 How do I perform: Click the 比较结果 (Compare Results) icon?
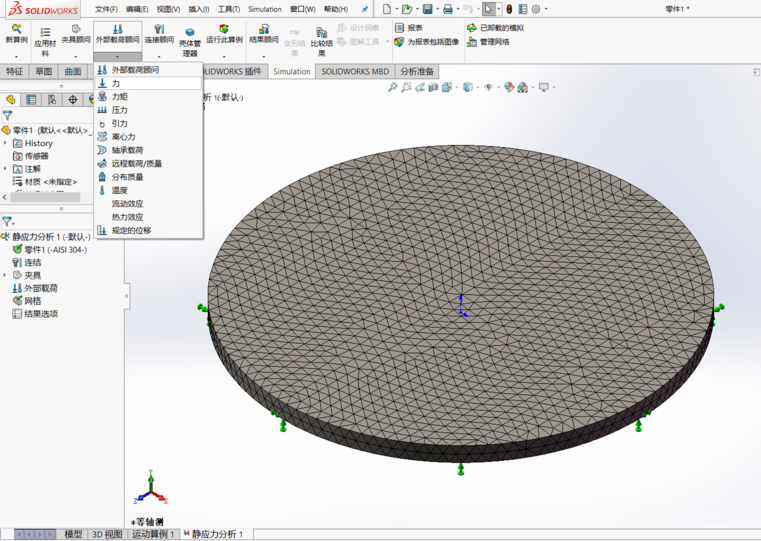coord(321,41)
